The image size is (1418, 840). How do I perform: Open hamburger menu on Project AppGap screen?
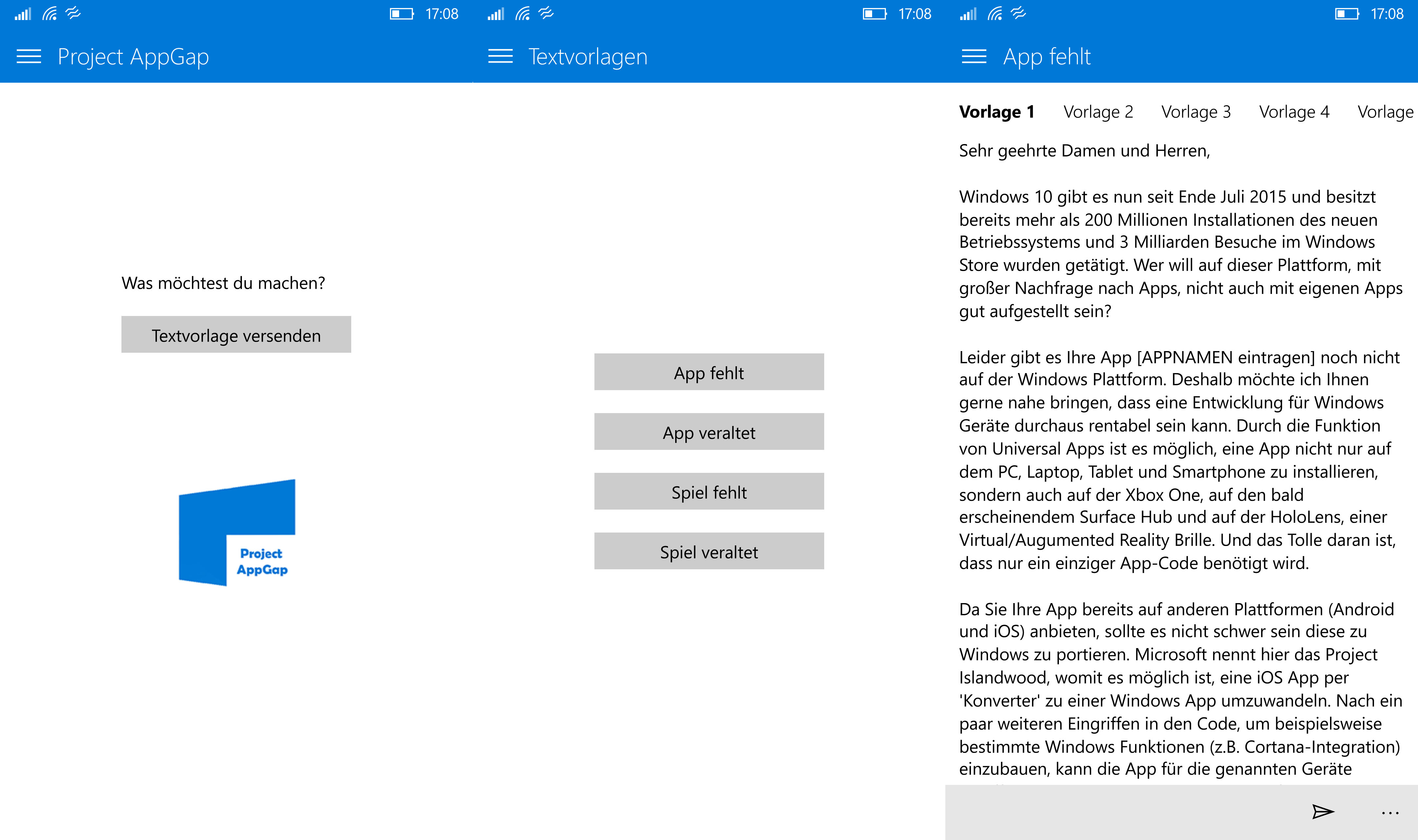point(29,57)
